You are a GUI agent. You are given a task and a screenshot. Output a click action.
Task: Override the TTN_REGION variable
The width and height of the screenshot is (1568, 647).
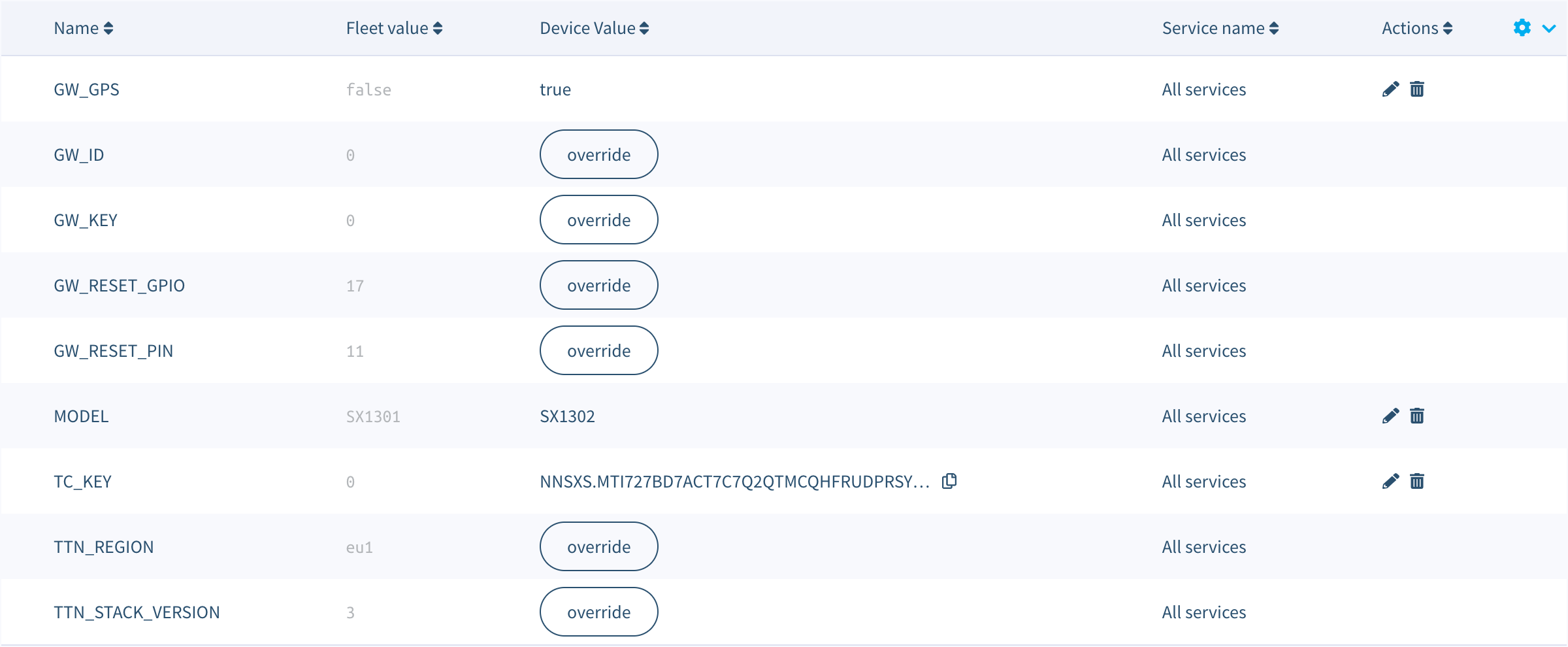599,547
